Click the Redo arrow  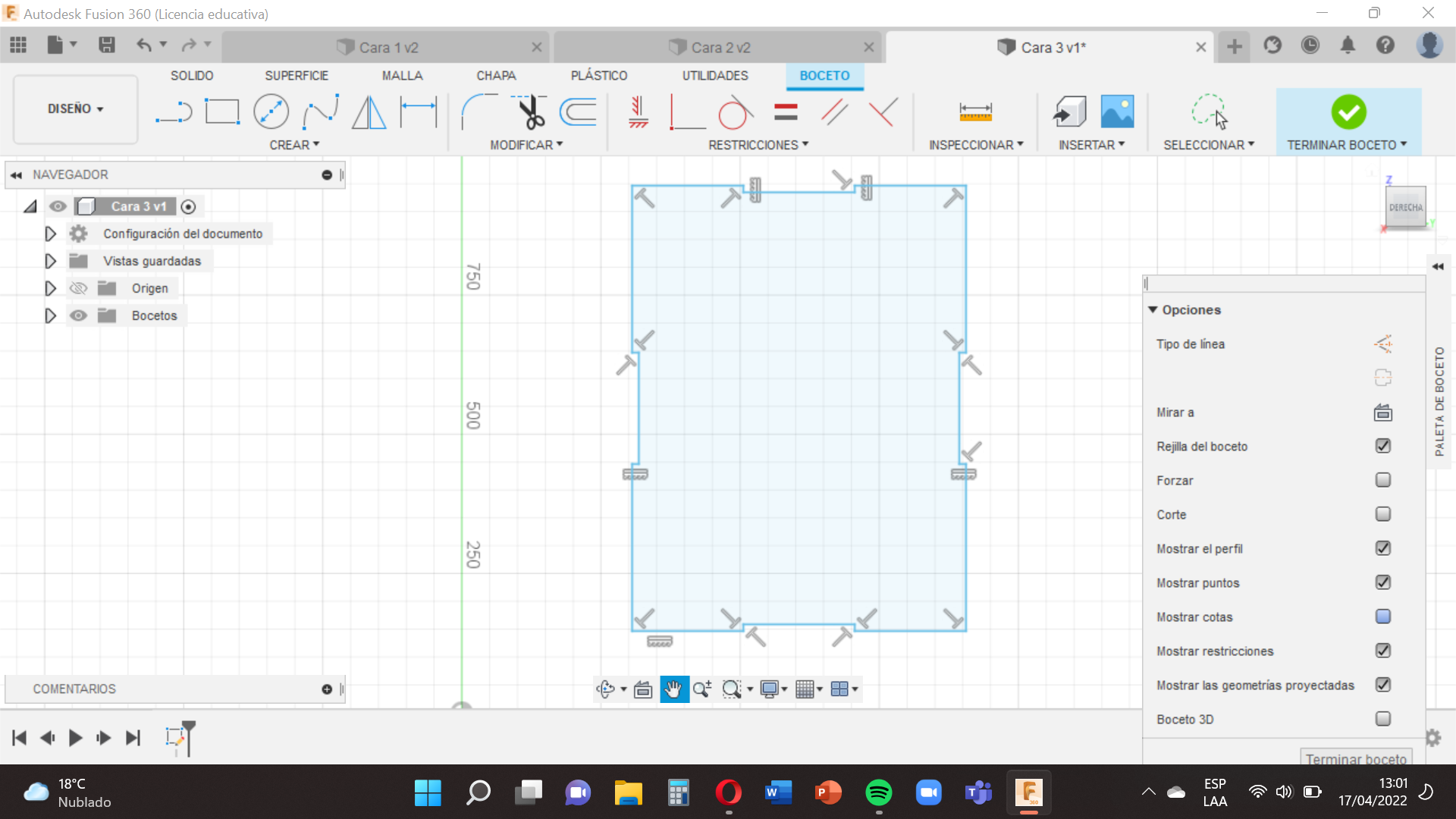pos(189,45)
